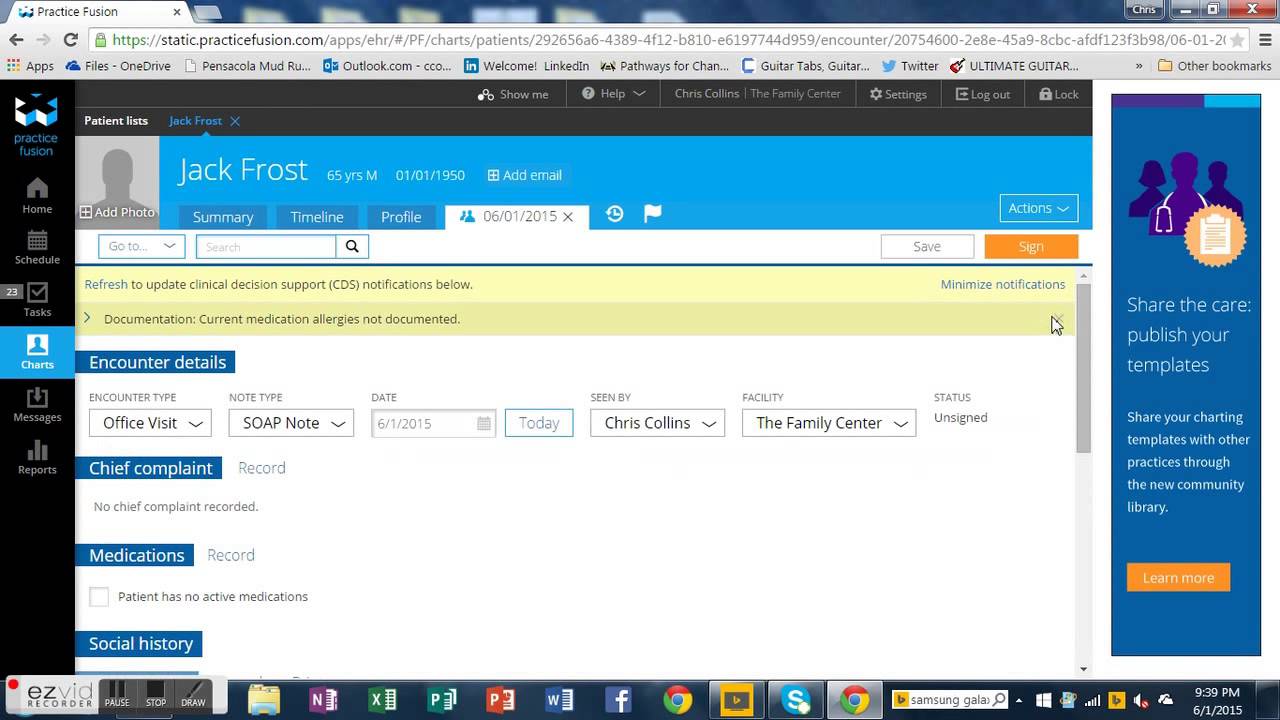Close the 06/01/2015 encounter tab
Image resolution: width=1280 pixels, height=720 pixels.
pyautogui.click(x=568, y=217)
